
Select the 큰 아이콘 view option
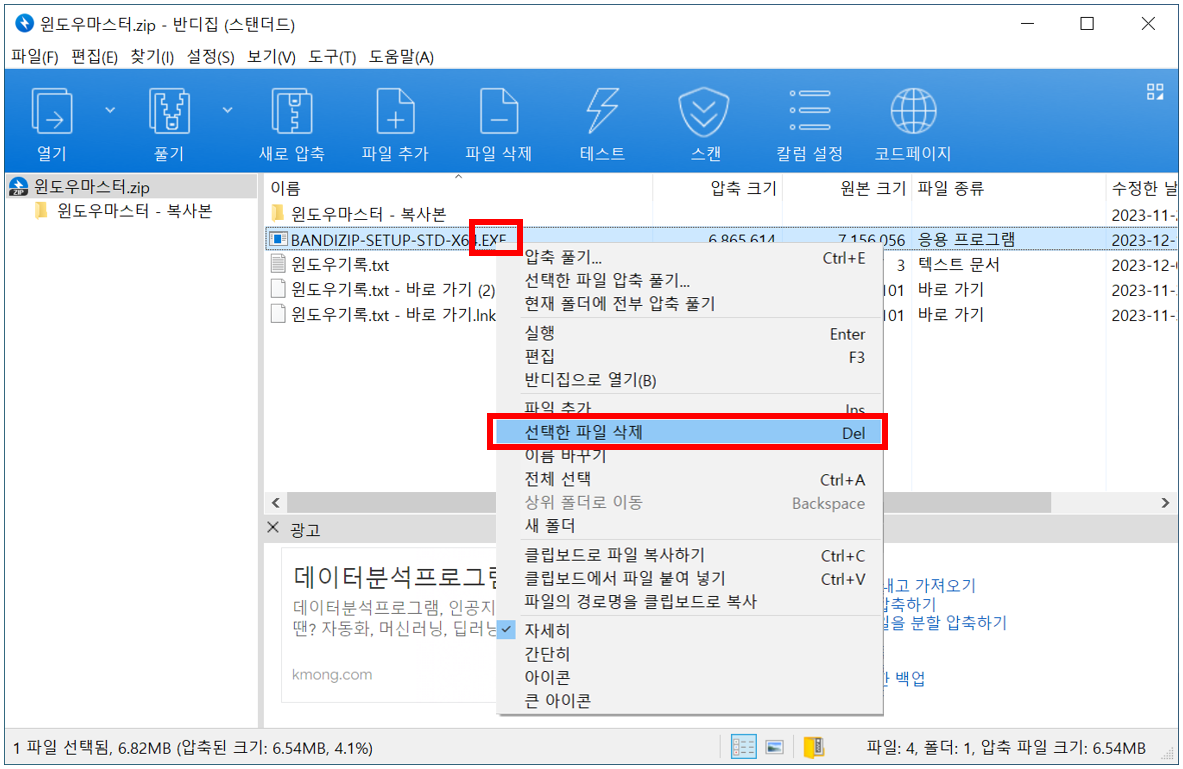pos(690,701)
